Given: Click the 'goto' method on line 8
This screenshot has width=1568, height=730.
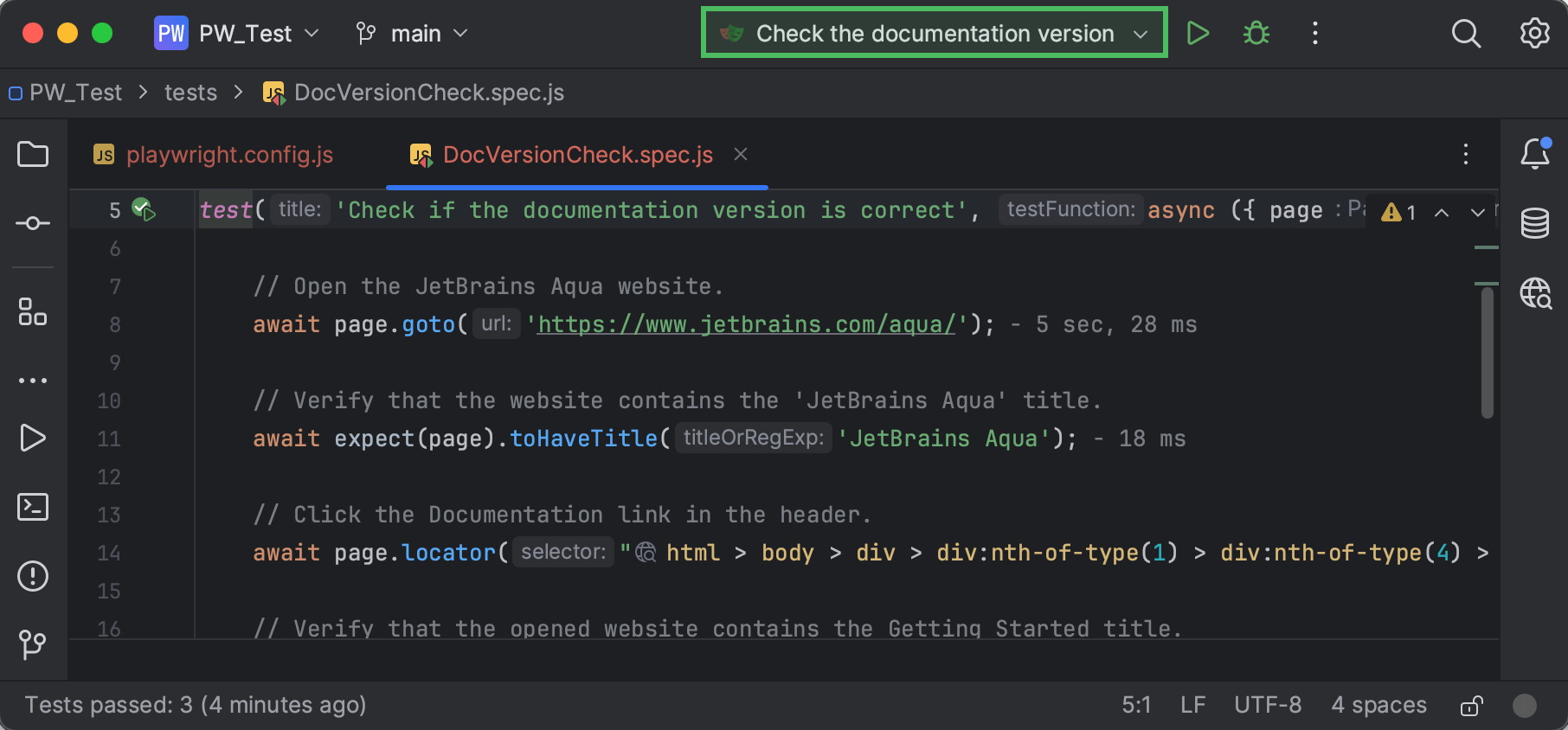Looking at the screenshot, I should click(x=428, y=324).
